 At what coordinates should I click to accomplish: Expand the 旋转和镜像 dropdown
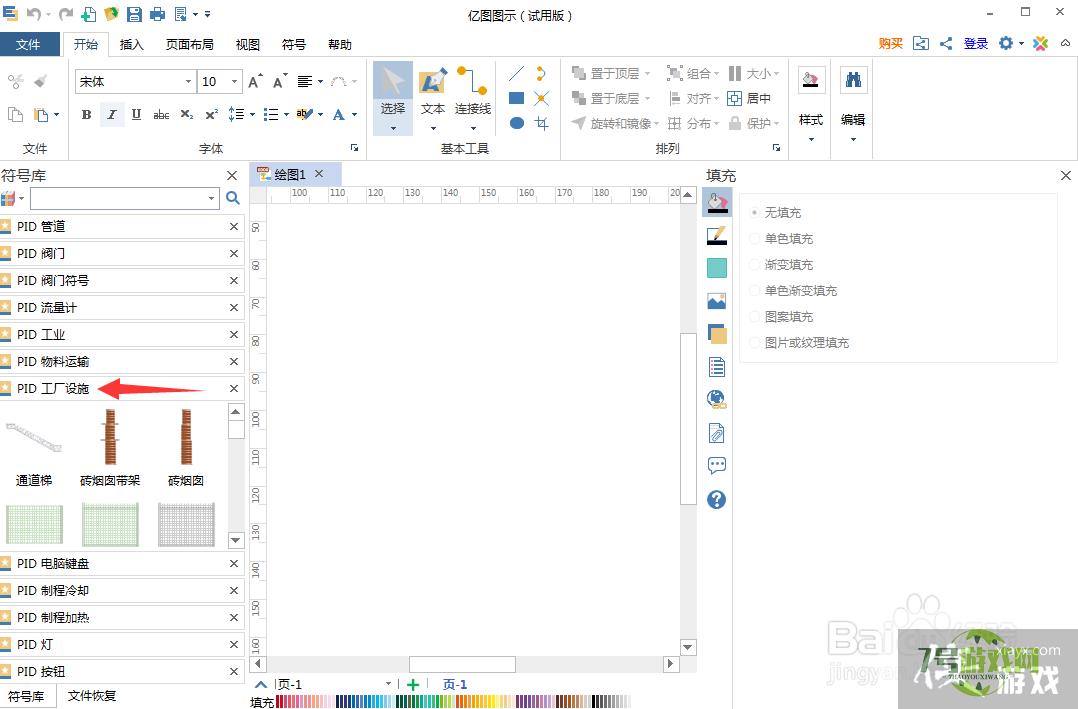pyautogui.click(x=656, y=124)
